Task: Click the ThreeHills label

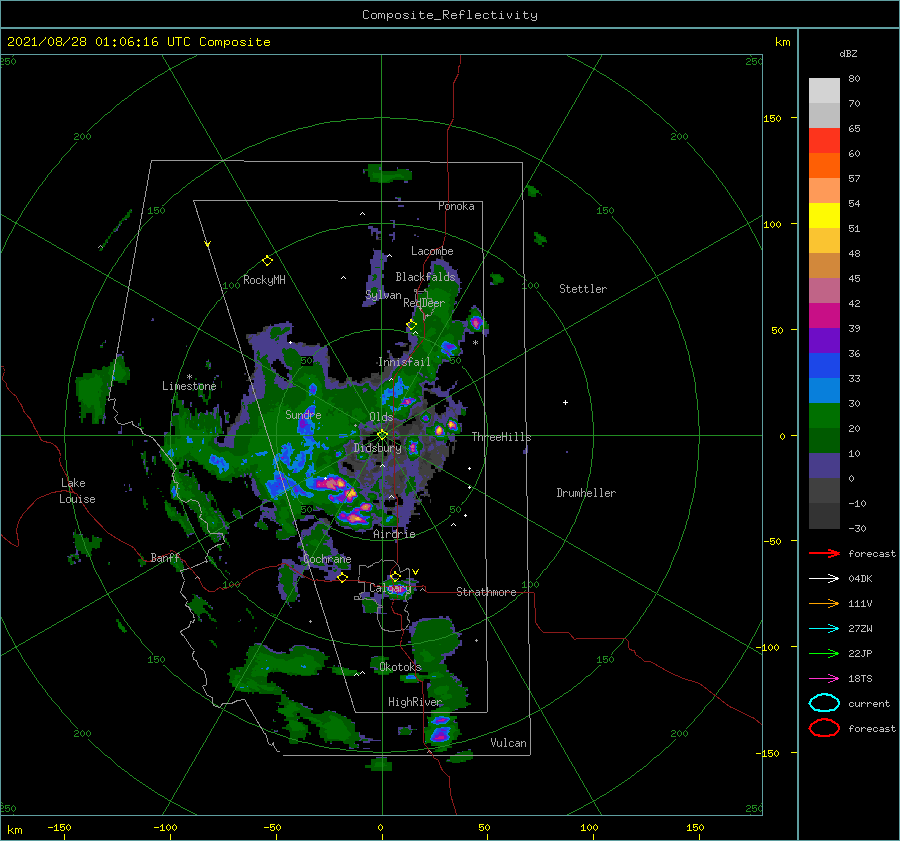Action: click(x=502, y=437)
